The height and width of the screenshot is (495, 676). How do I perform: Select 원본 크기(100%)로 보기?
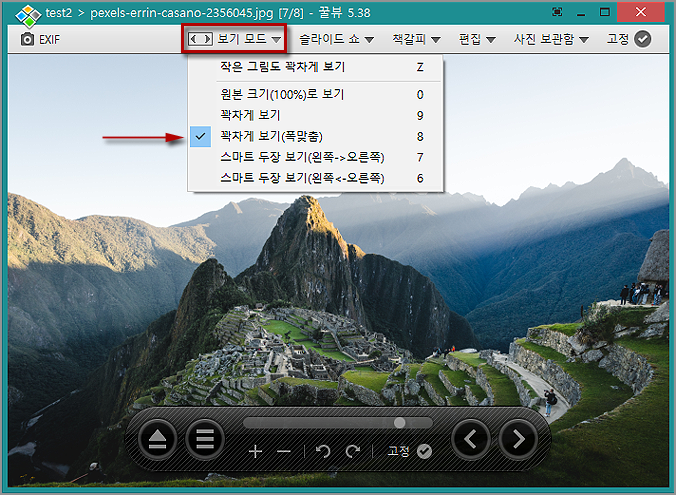(x=316, y=94)
